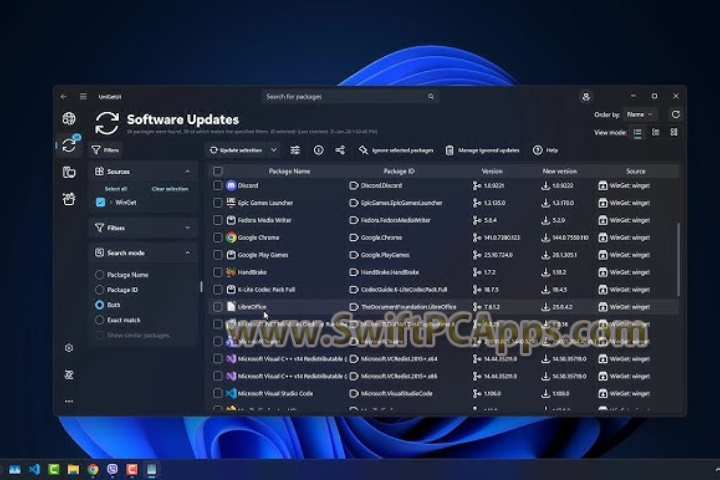Check the Google Chrome package checkbox
Viewport: 720px width, 480px height.
coord(218,237)
